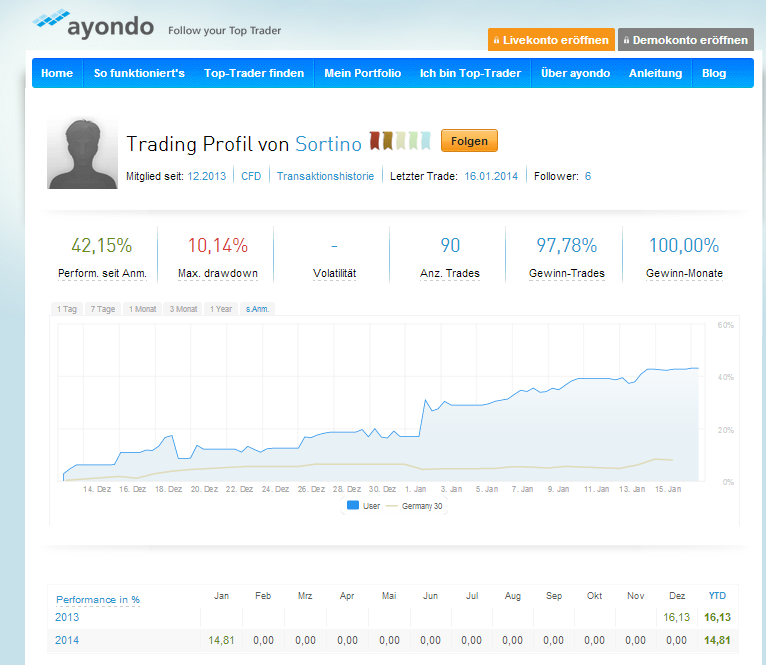Select the 1 Year chart tab
The height and width of the screenshot is (665, 766).
[x=221, y=309]
